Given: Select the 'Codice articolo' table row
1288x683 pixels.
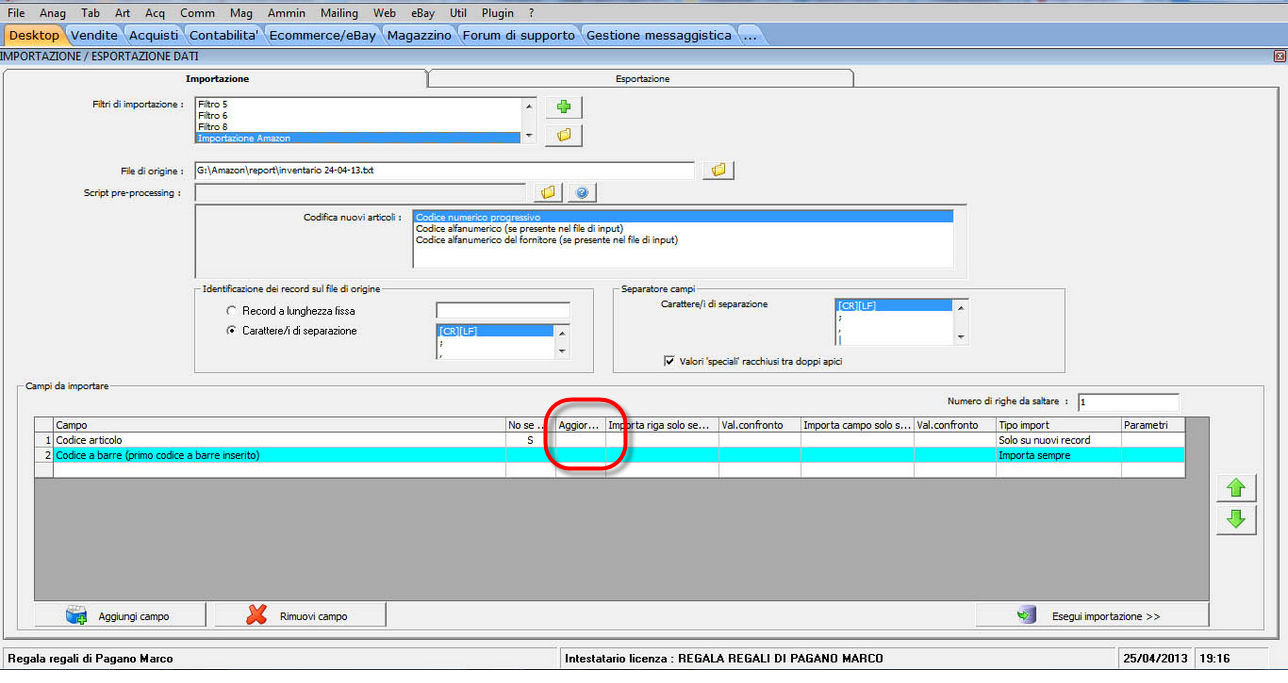Looking at the screenshot, I should tap(609, 440).
